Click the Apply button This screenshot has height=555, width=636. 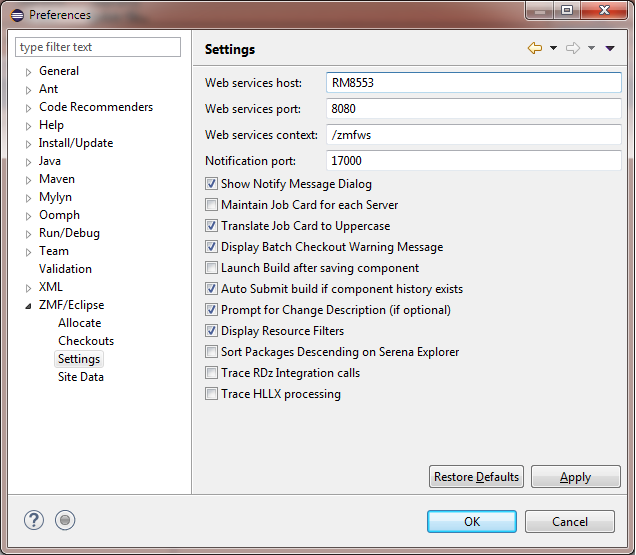[576, 477]
